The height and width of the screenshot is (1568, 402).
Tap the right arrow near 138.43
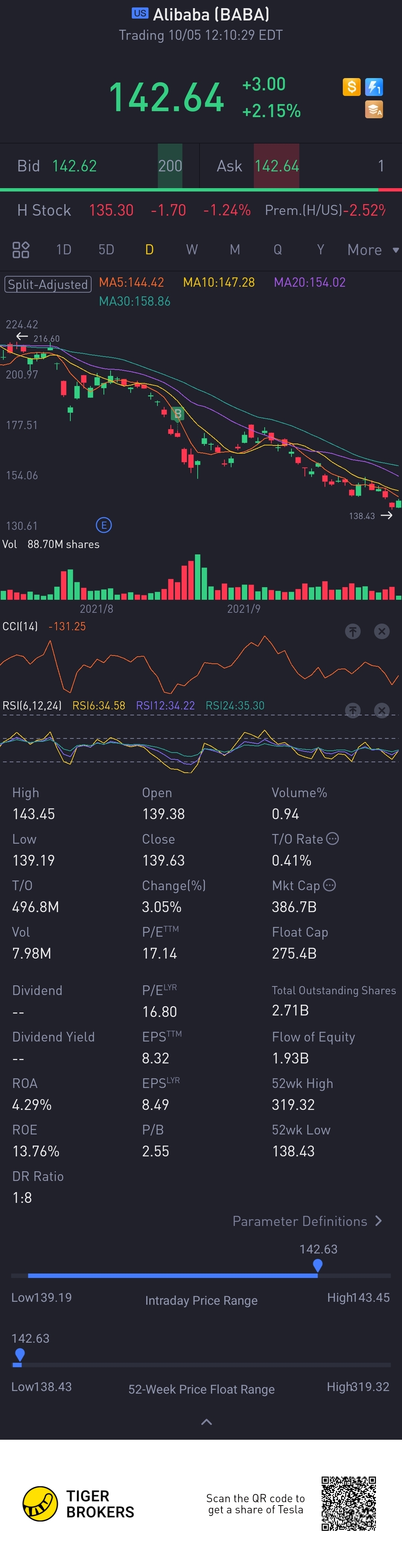[x=386, y=516]
